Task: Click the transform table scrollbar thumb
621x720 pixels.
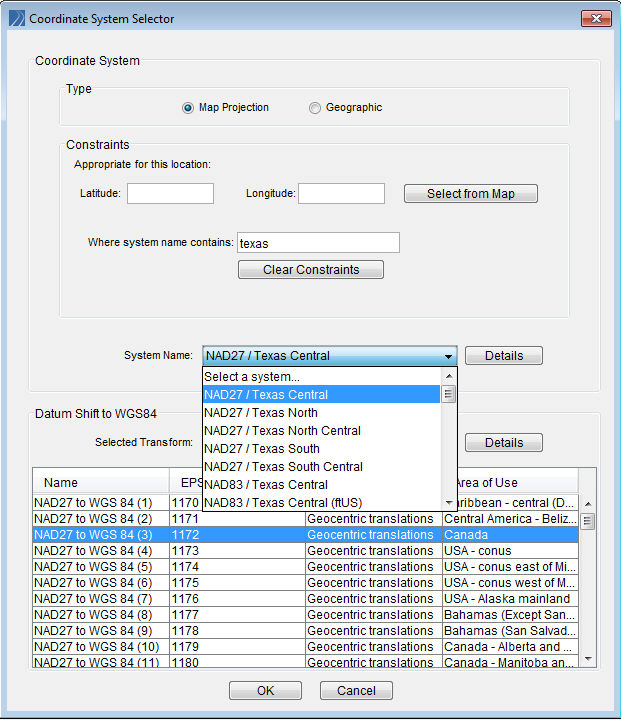Action: click(x=588, y=521)
